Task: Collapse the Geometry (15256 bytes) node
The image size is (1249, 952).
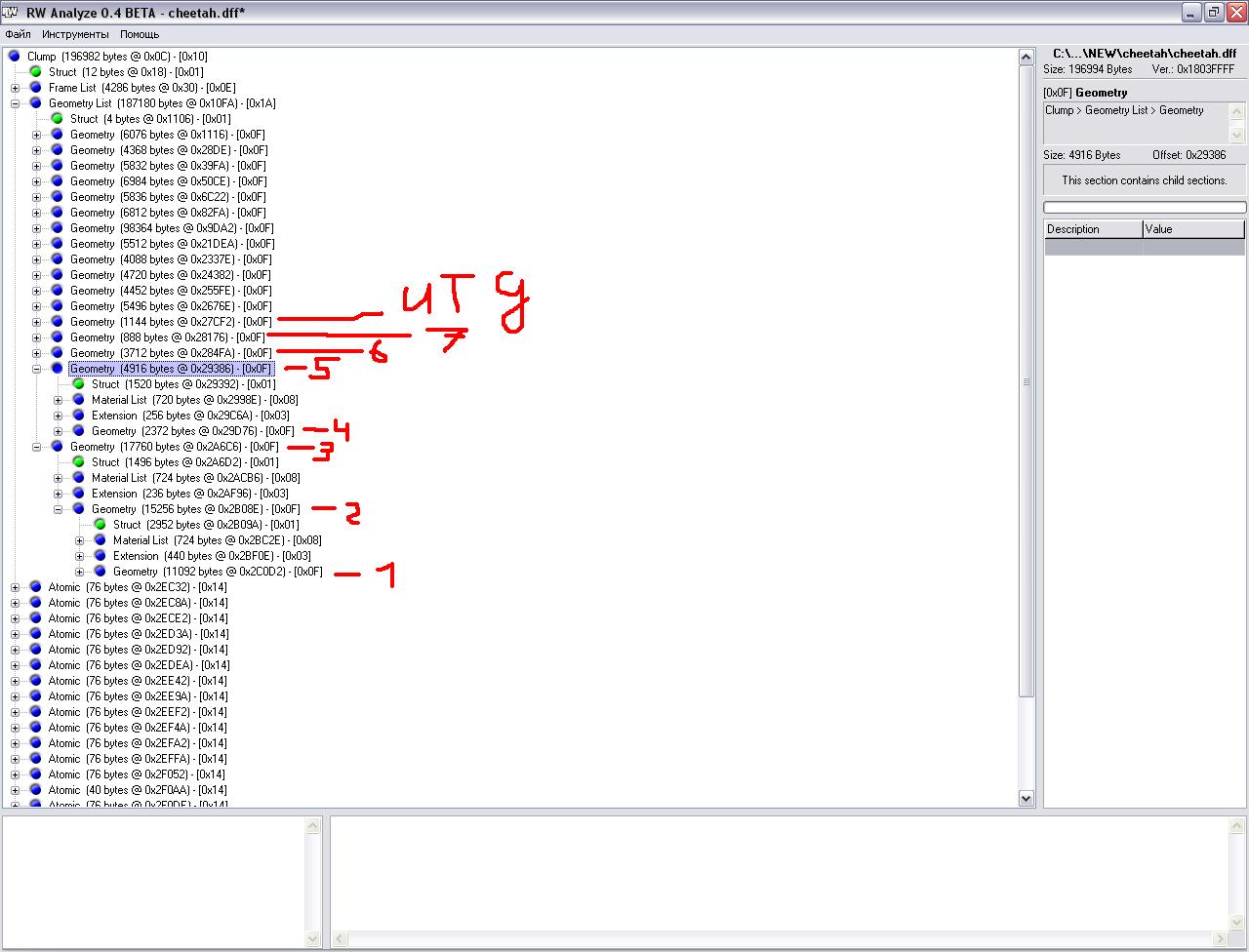Action: [58, 509]
